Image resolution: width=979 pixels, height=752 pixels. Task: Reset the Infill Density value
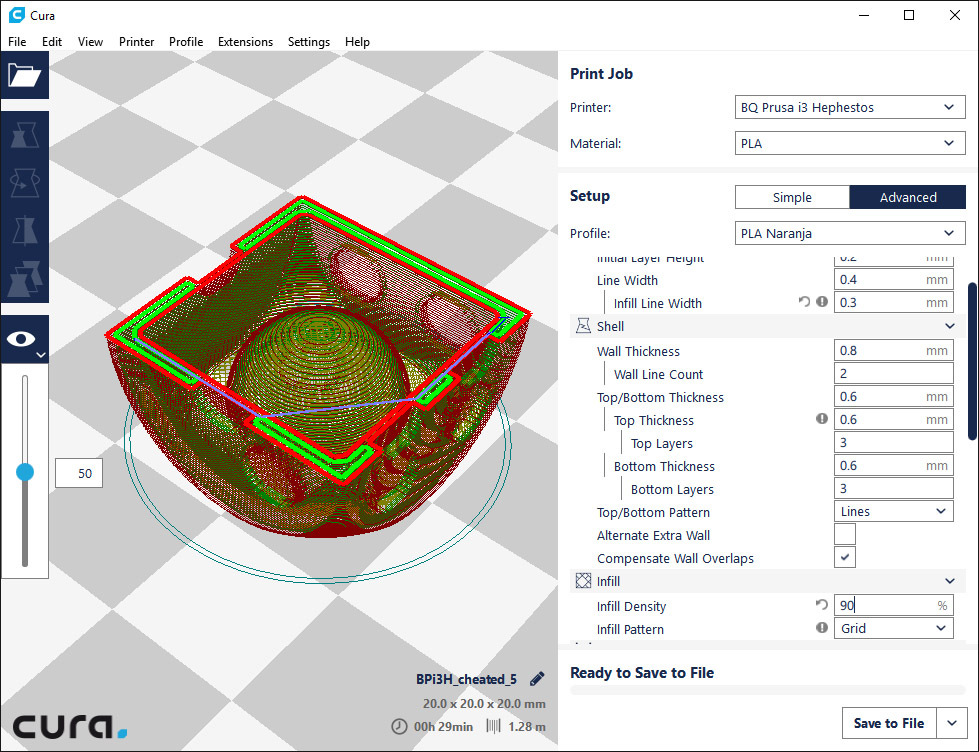tap(822, 605)
